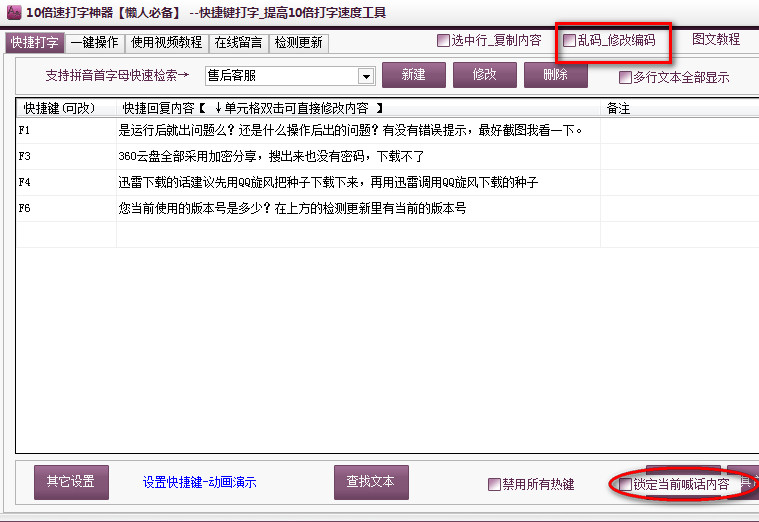Open 其它设置 button
This screenshot has height=522, width=759.
click(71, 482)
